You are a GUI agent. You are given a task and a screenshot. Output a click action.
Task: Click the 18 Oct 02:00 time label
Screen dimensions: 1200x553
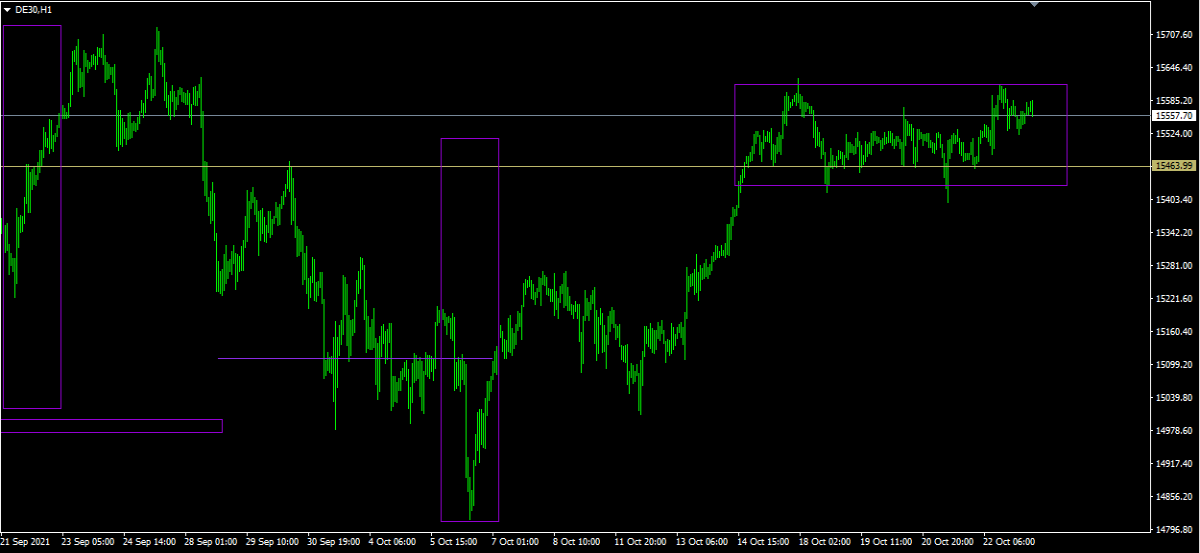(826, 542)
